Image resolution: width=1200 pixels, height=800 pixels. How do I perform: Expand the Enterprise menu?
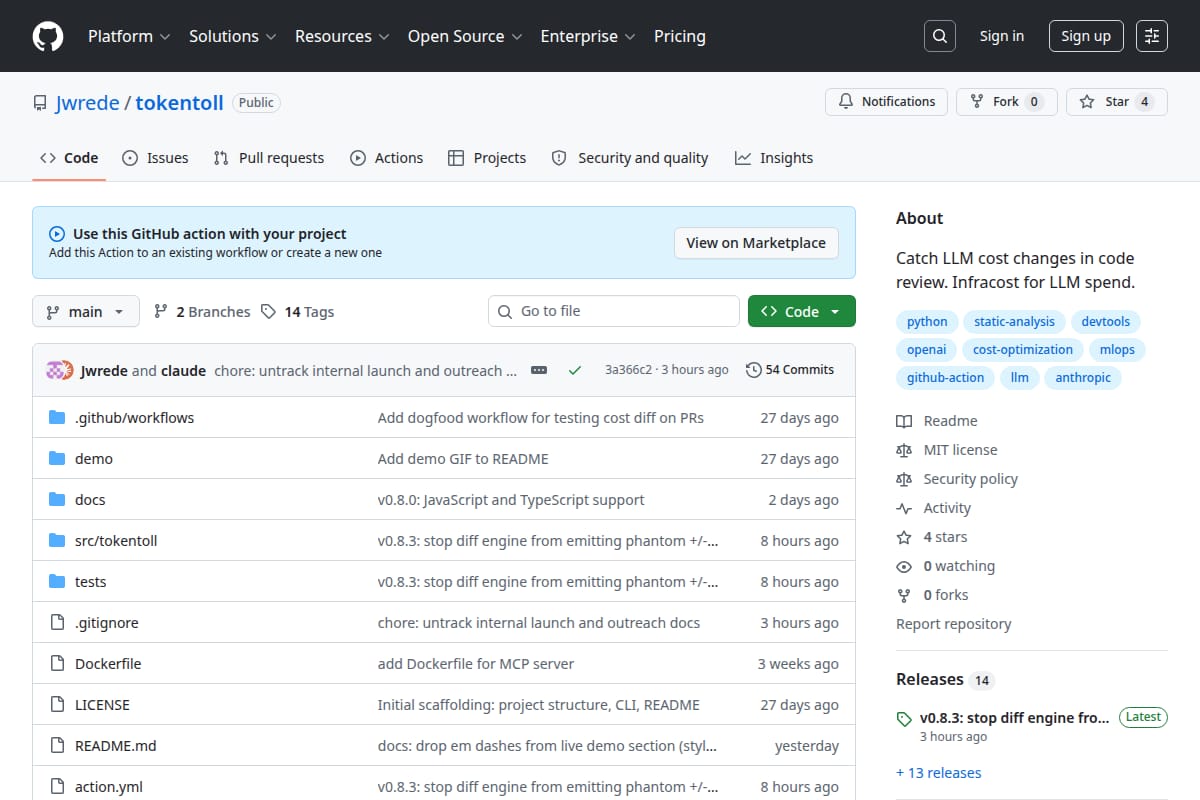(588, 36)
